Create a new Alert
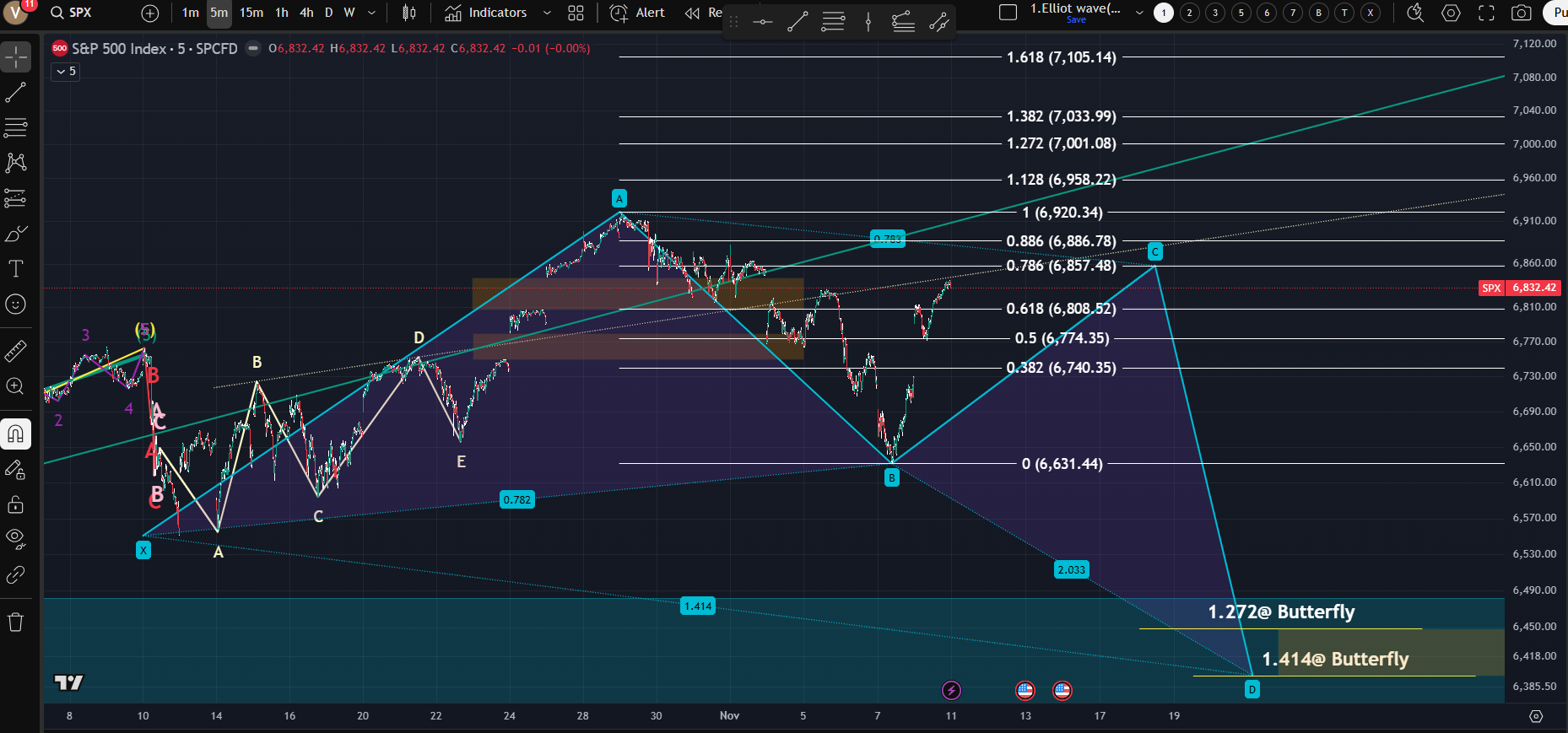This screenshot has width=1568, height=733. click(x=637, y=13)
